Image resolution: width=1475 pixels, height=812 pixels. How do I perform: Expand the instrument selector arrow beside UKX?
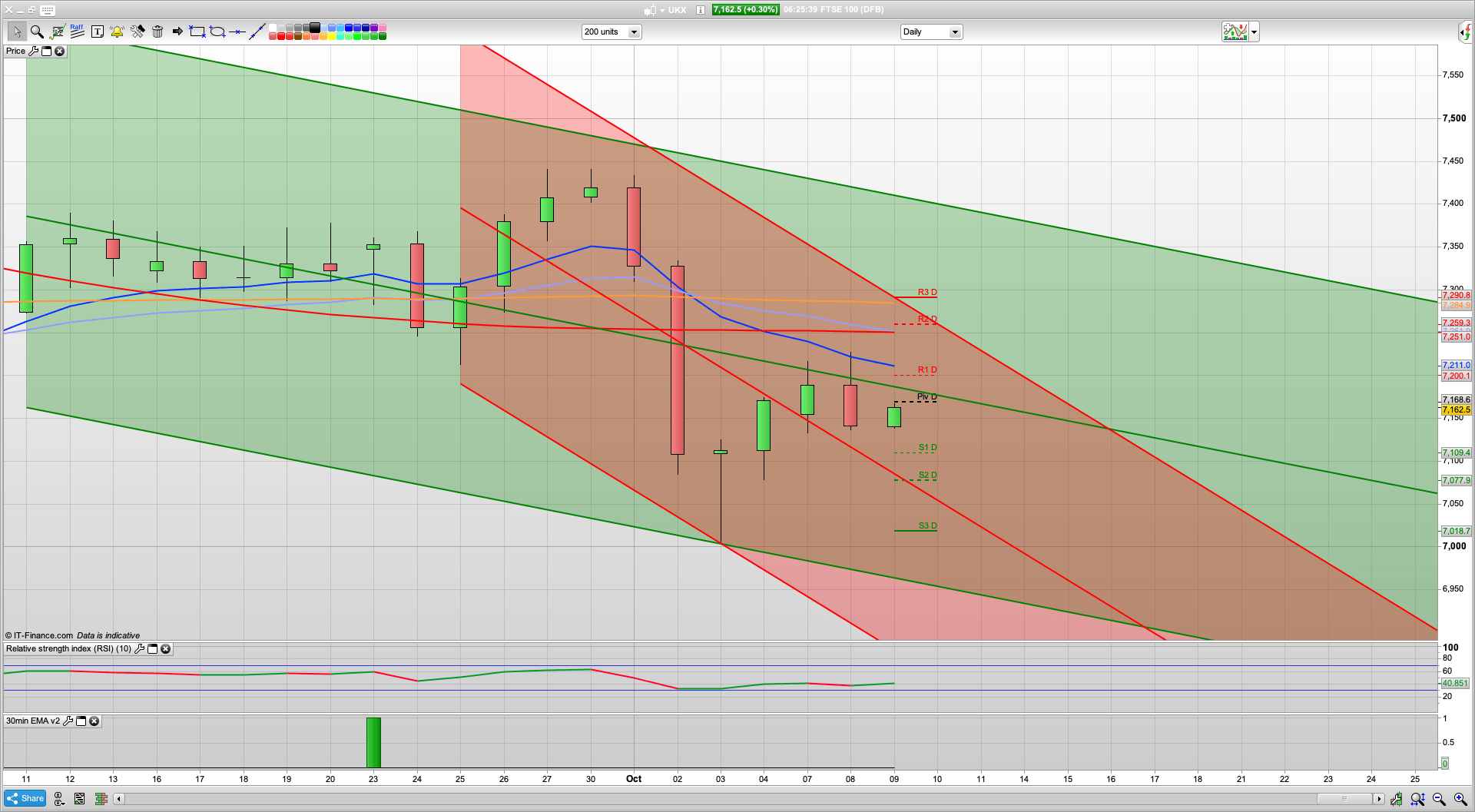[x=662, y=10]
